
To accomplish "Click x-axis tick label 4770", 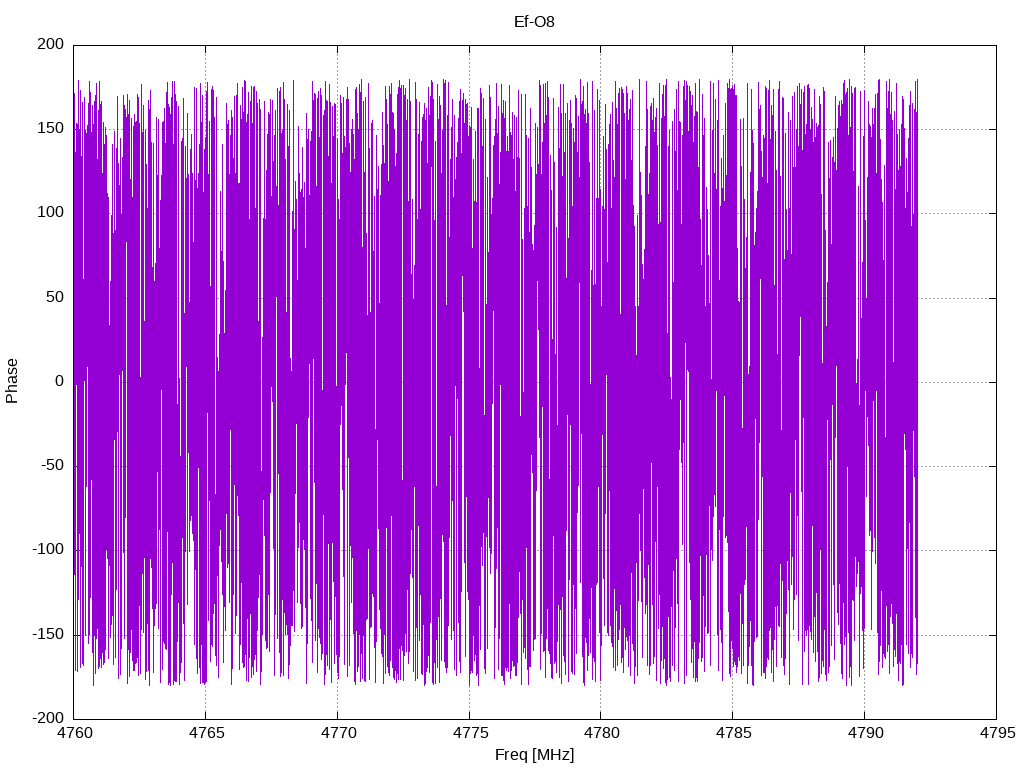I will point(338,733).
